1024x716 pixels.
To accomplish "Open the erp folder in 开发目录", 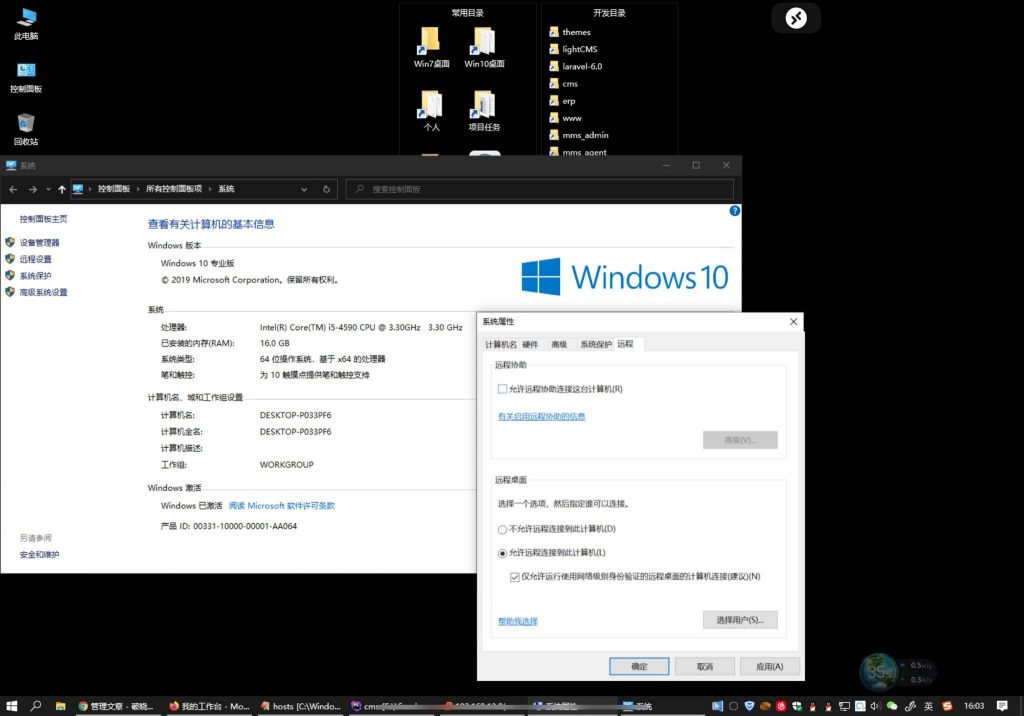I will click(x=562, y=101).
